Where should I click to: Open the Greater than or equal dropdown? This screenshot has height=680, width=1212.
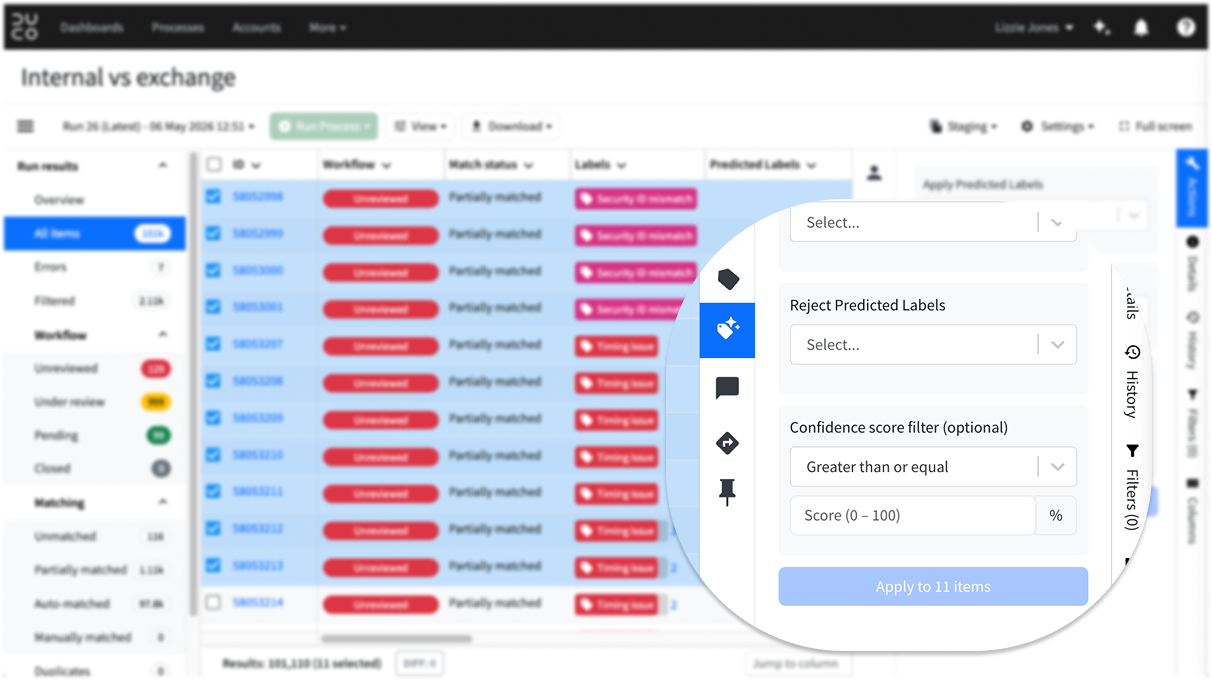pyautogui.click(x=933, y=467)
